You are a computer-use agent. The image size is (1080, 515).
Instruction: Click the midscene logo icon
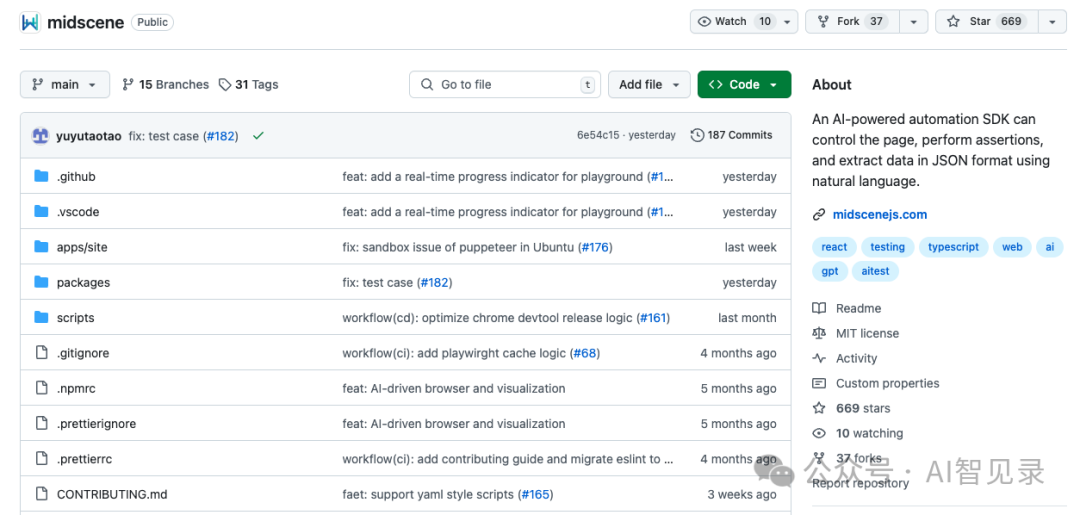click(x=30, y=22)
